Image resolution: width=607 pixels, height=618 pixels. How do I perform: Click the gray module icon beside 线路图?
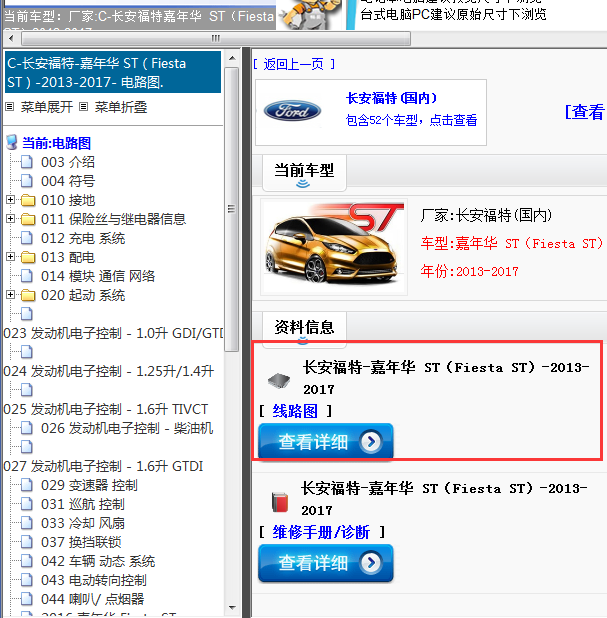(279, 380)
